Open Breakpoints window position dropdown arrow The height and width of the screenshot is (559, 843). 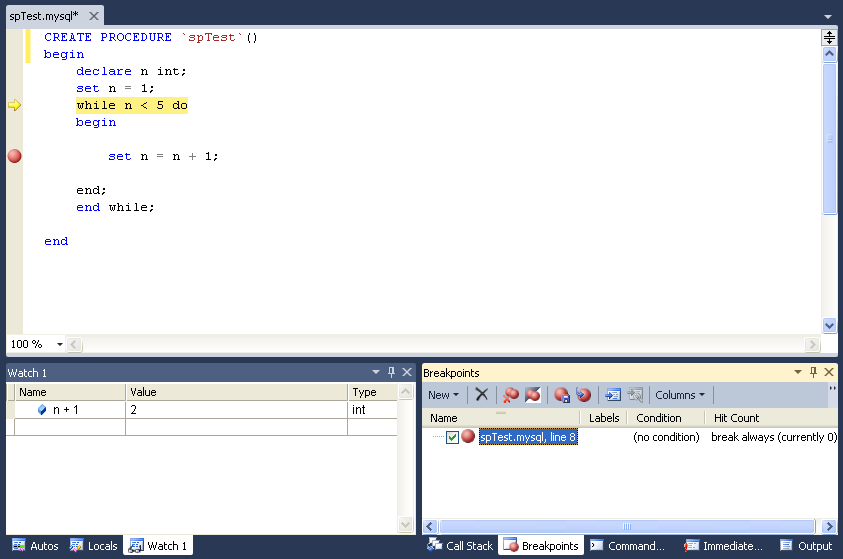click(x=798, y=372)
